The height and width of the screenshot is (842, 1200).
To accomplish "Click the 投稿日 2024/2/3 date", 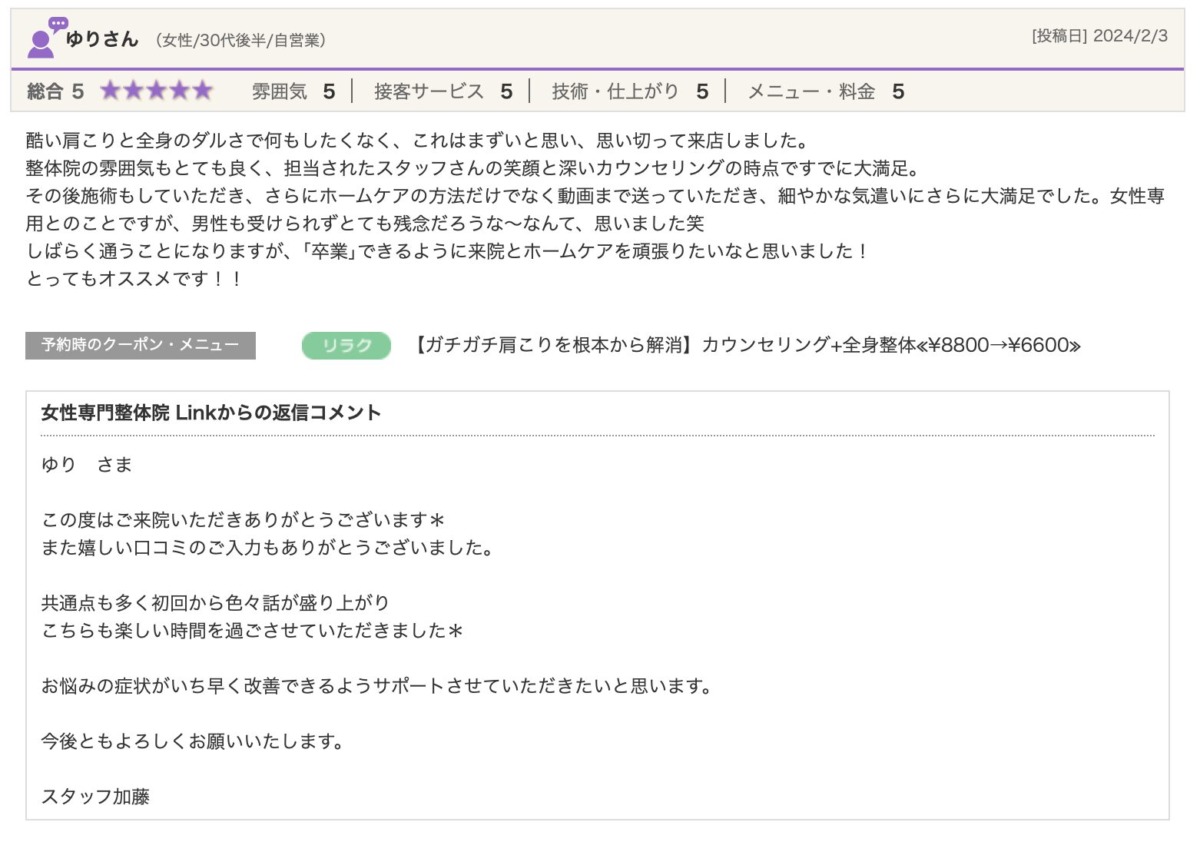I will click(x=1100, y=37).
